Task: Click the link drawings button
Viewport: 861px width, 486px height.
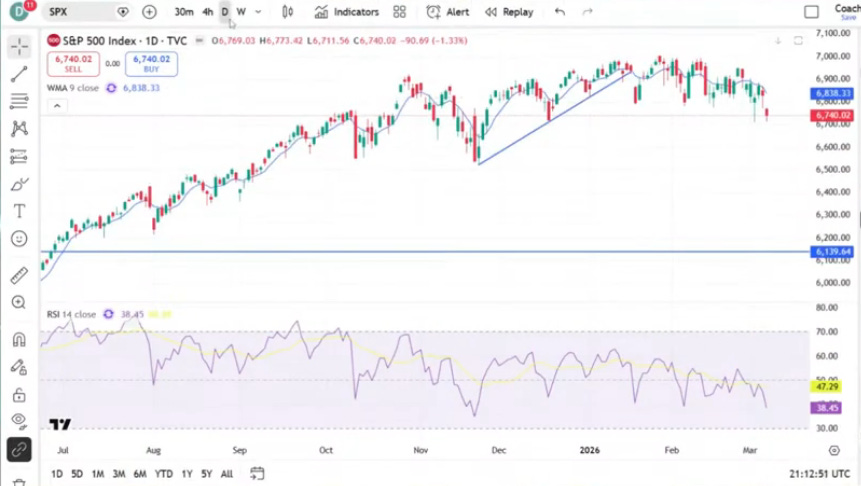Action: [19, 450]
